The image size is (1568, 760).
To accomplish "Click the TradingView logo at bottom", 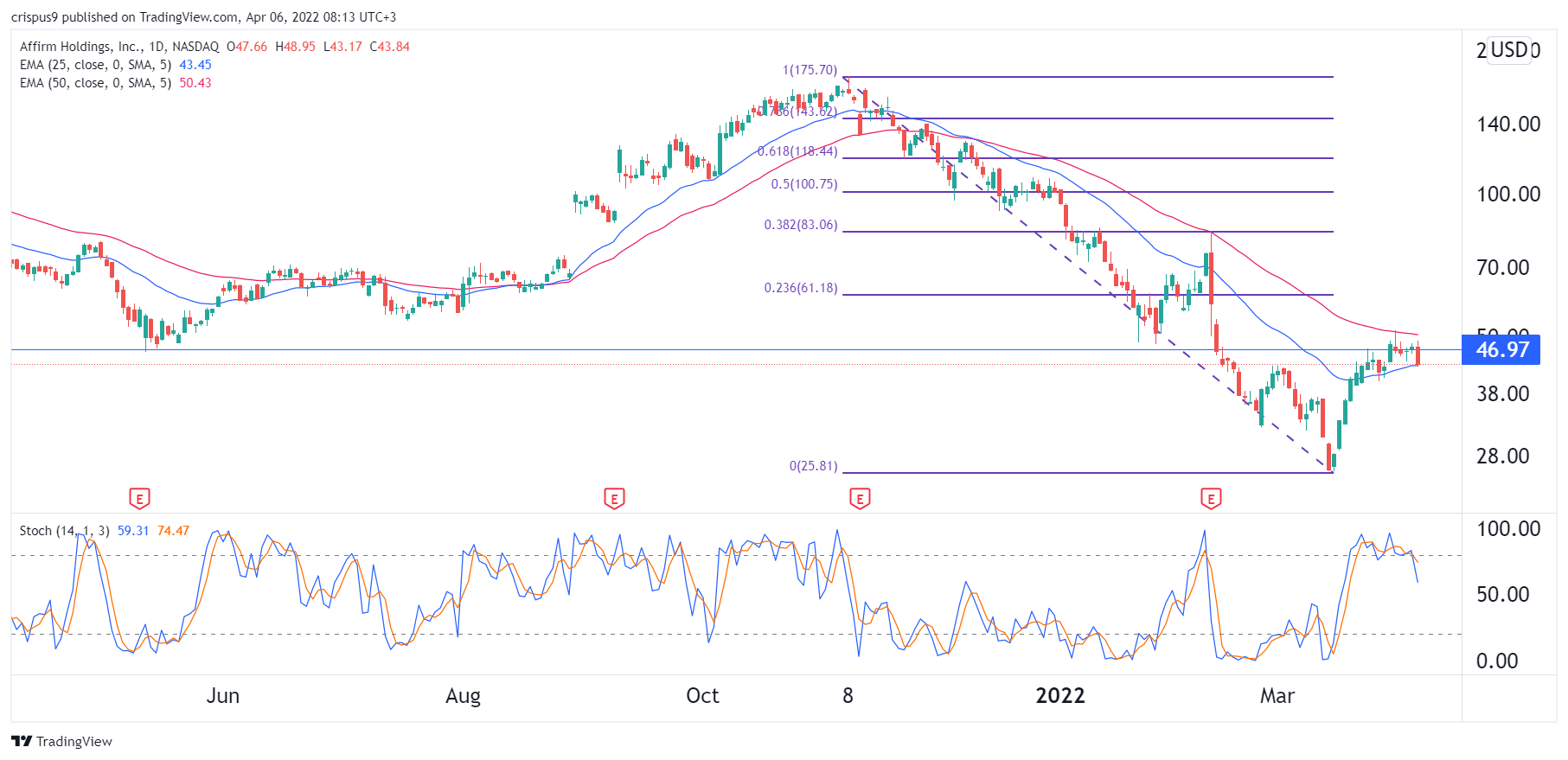I will [x=62, y=741].
